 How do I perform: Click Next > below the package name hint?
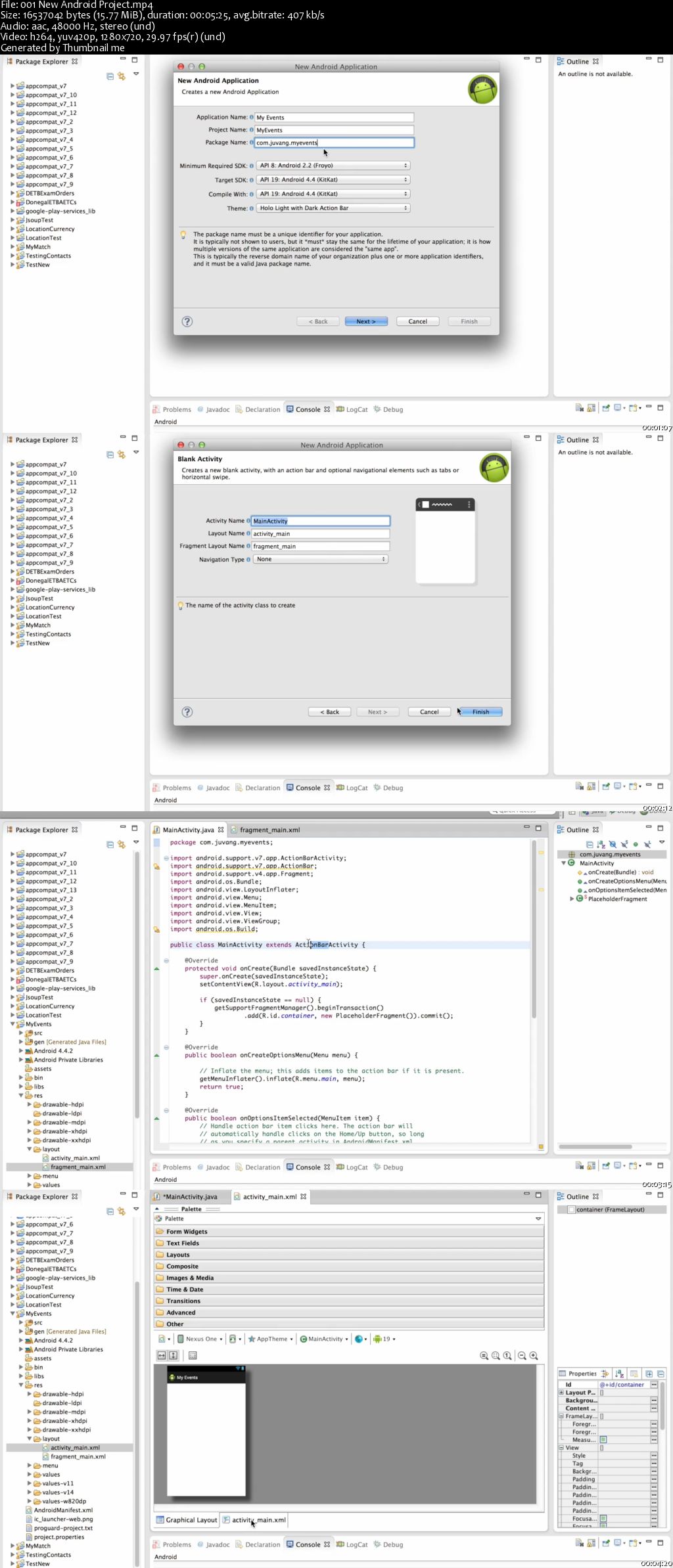point(366,321)
